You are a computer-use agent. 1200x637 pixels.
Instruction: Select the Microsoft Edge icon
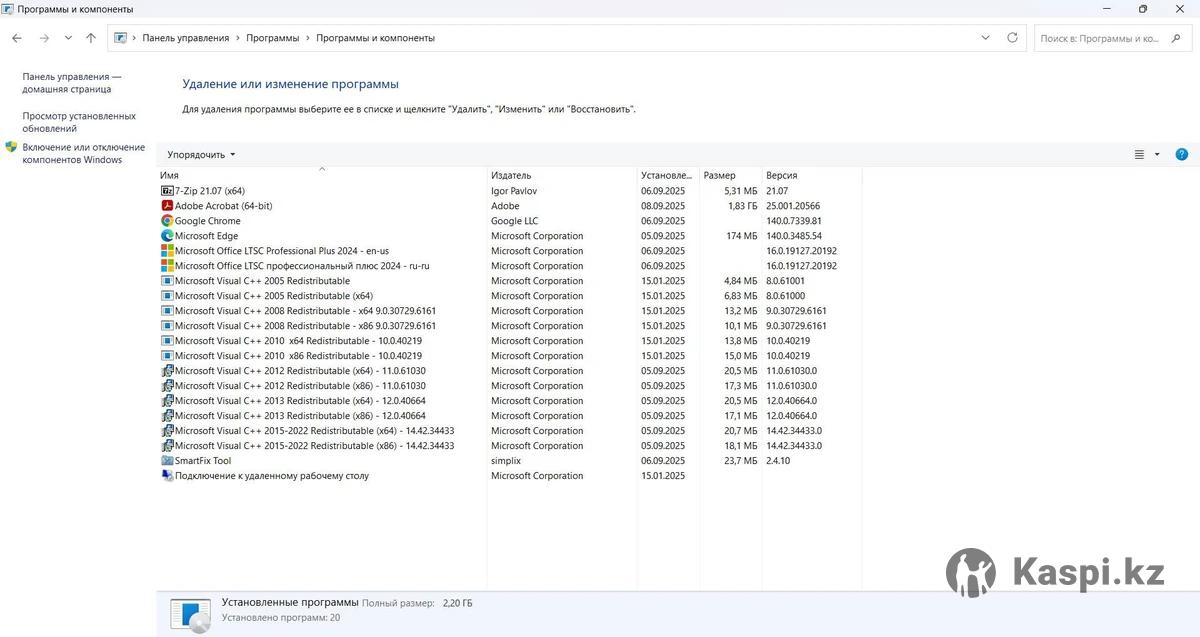pyautogui.click(x=167, y=236)
